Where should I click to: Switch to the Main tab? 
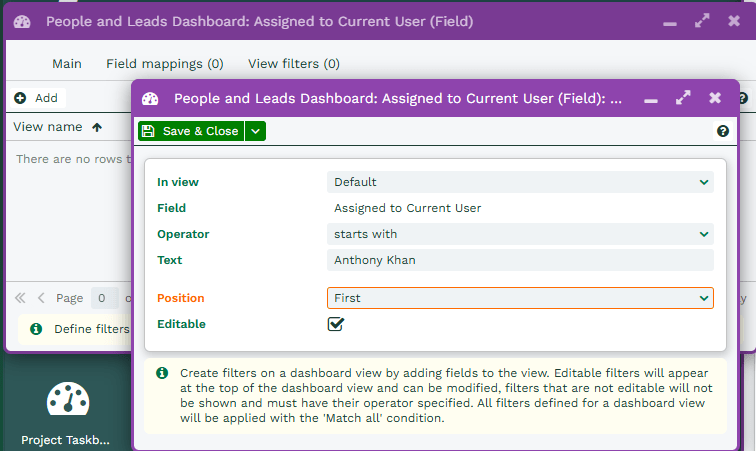(x=67, y=64)
